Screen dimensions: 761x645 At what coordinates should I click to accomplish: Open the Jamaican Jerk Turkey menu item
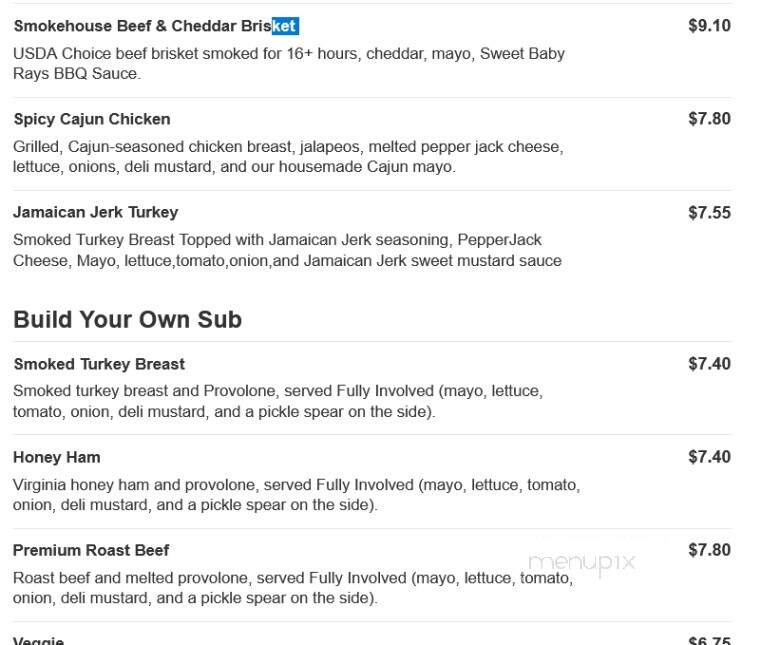[x=96, y=213]
